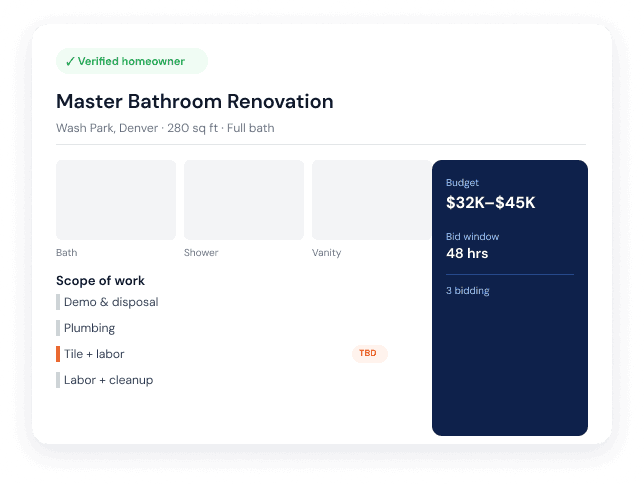Click the gray marker beside Plumbing

[58, 328]
